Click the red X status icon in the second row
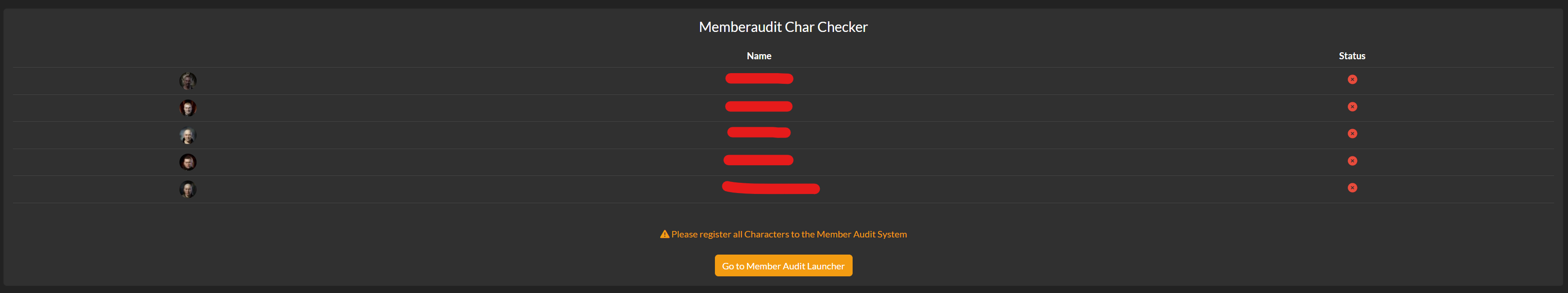Image resolution: width=1568 pixels, height=293 pixels. (1352, 106)
